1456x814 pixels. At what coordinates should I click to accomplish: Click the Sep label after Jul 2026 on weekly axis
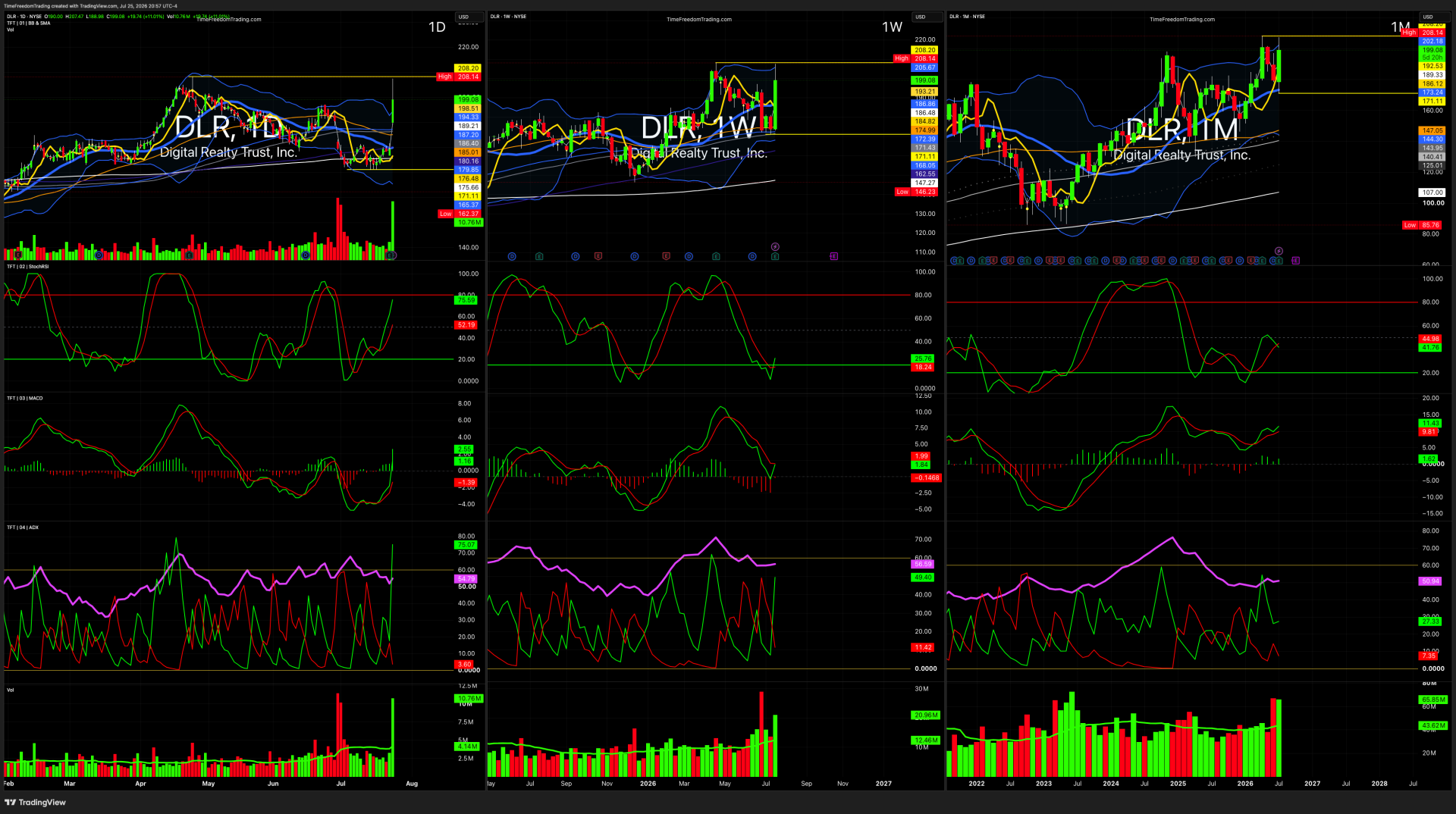[806, 784]
